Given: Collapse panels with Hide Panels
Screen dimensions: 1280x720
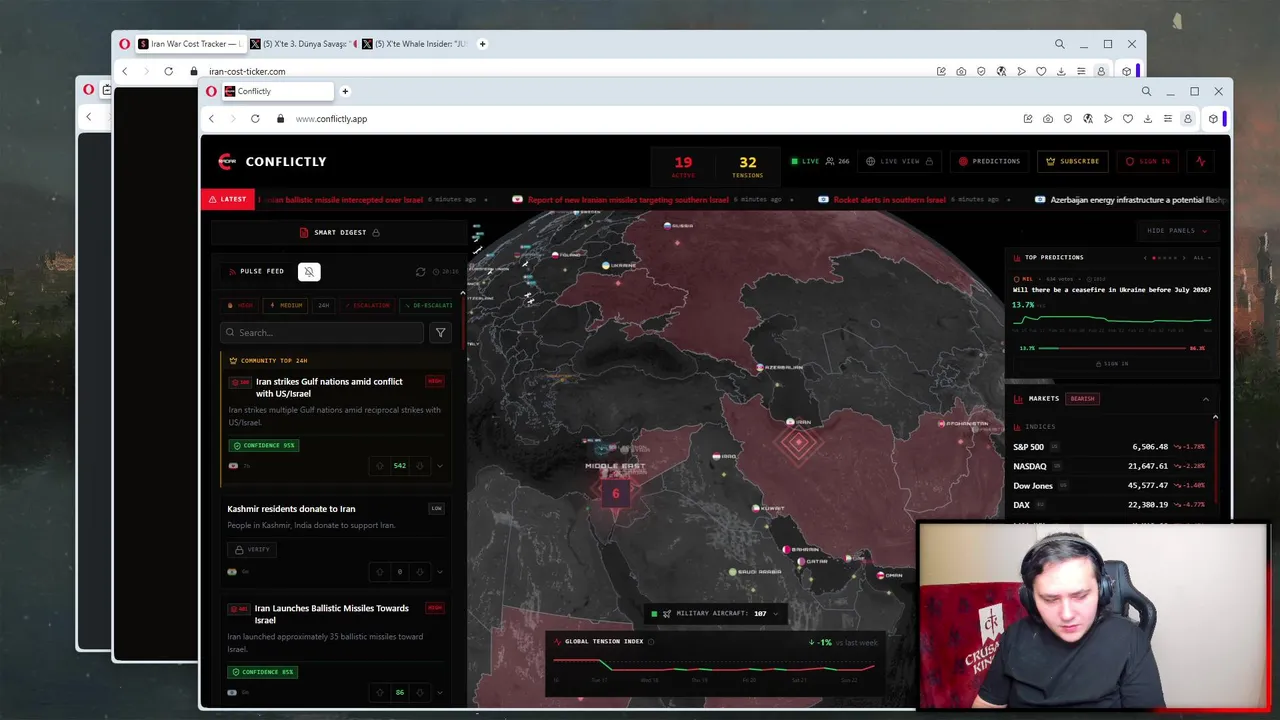Looking at the screenshot, I should [x=1177, y=231].
